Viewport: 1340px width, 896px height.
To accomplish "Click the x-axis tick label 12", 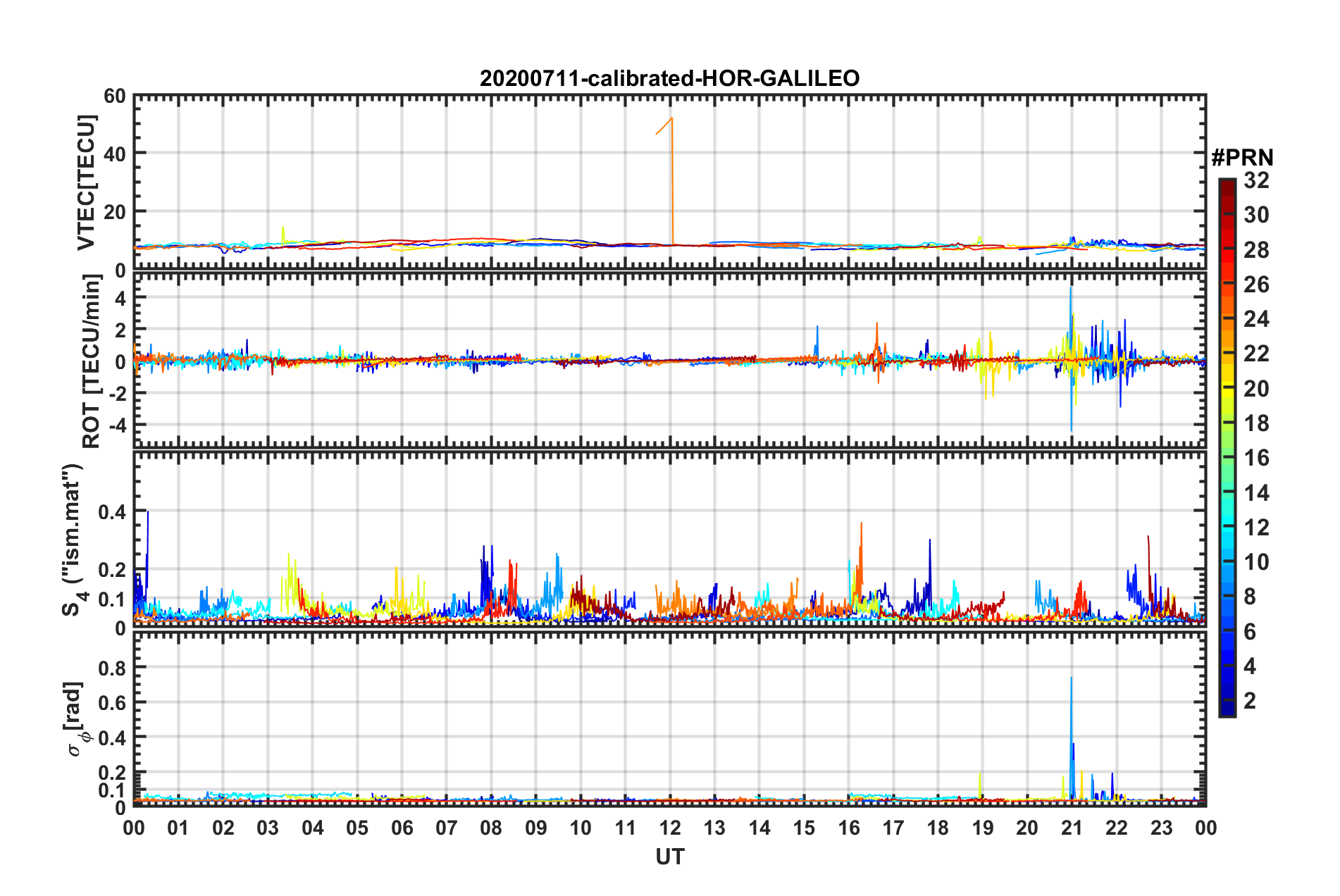I will [x=670, y=828].
